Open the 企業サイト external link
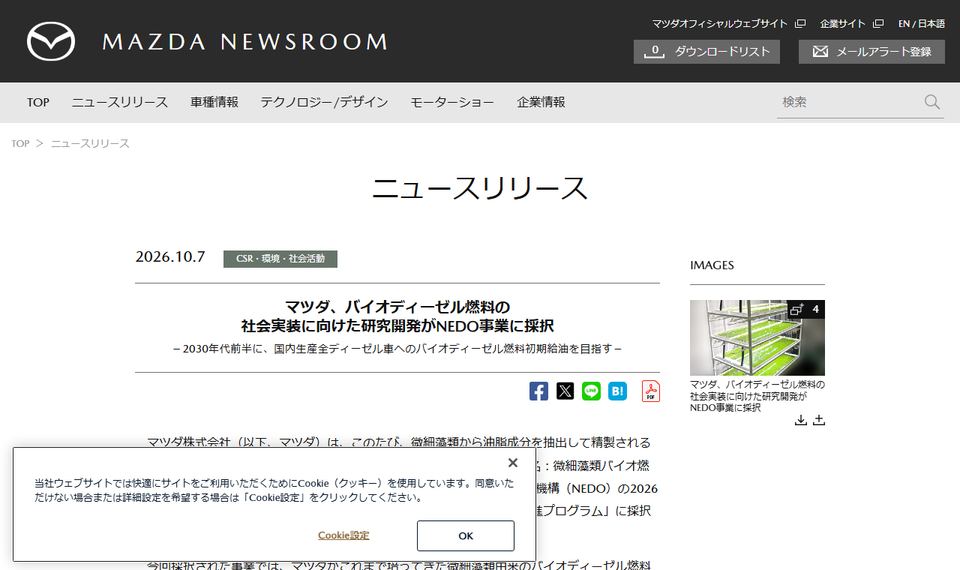The image size is (960, 570). [851, 24]
